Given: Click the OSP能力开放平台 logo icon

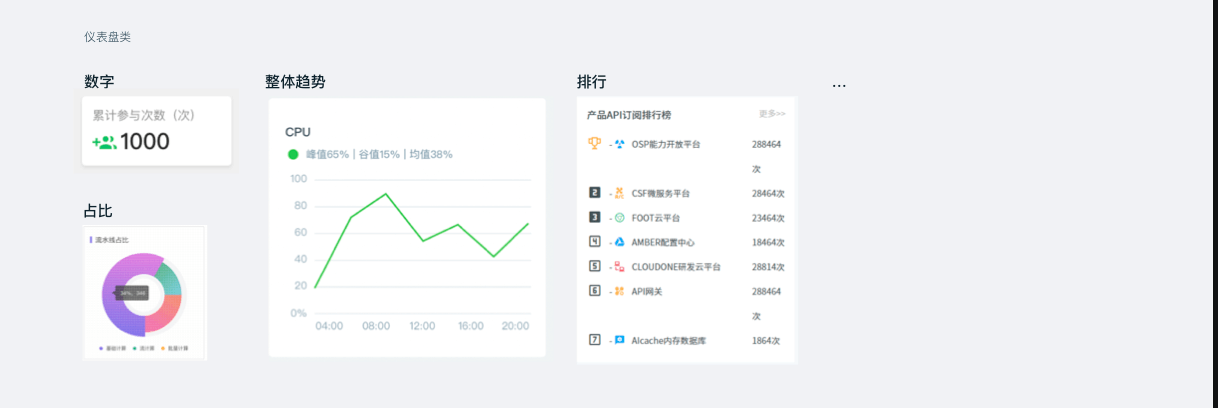Looking at the screenshot, I should [620, 144].
